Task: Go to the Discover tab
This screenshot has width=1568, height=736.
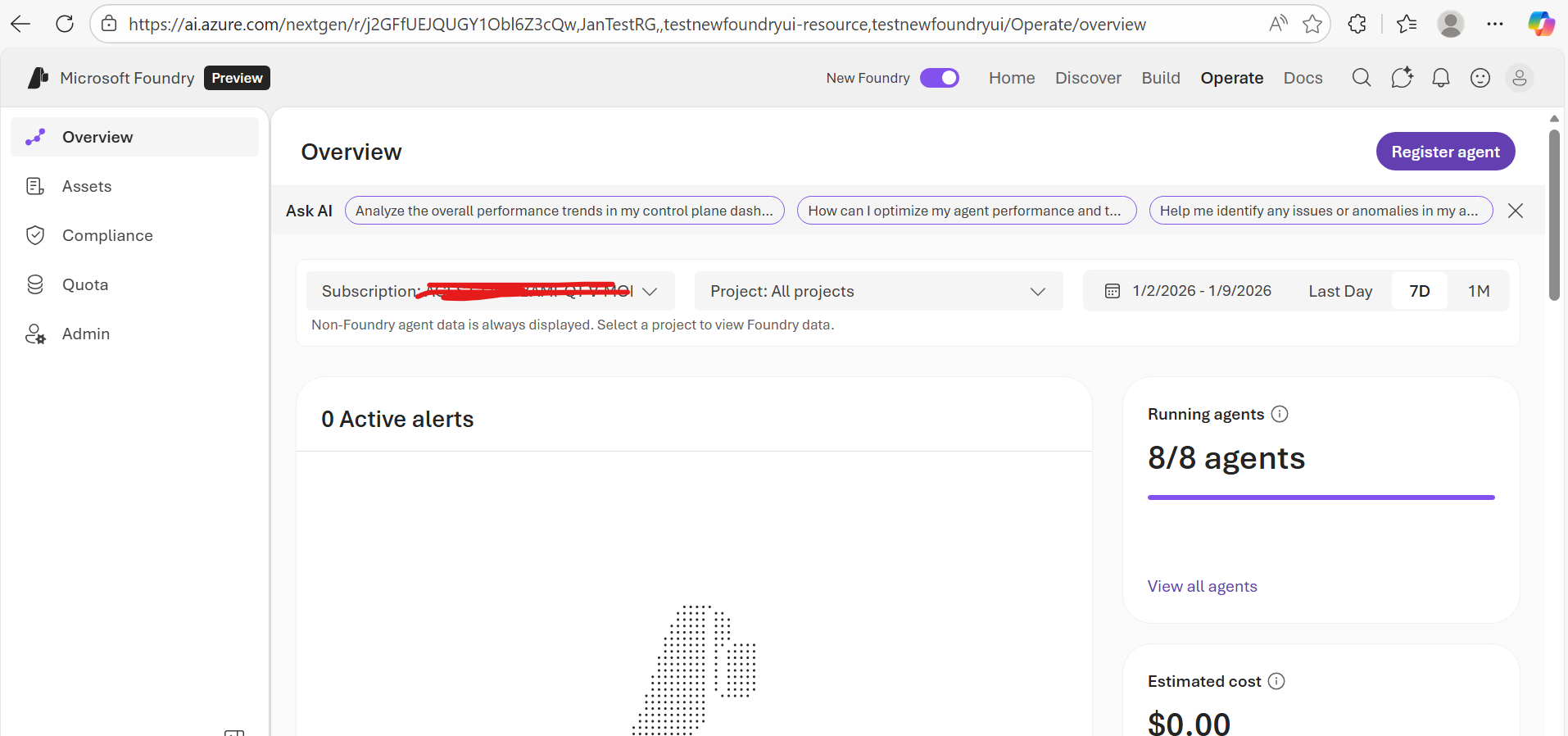Action: [1088, 78]
